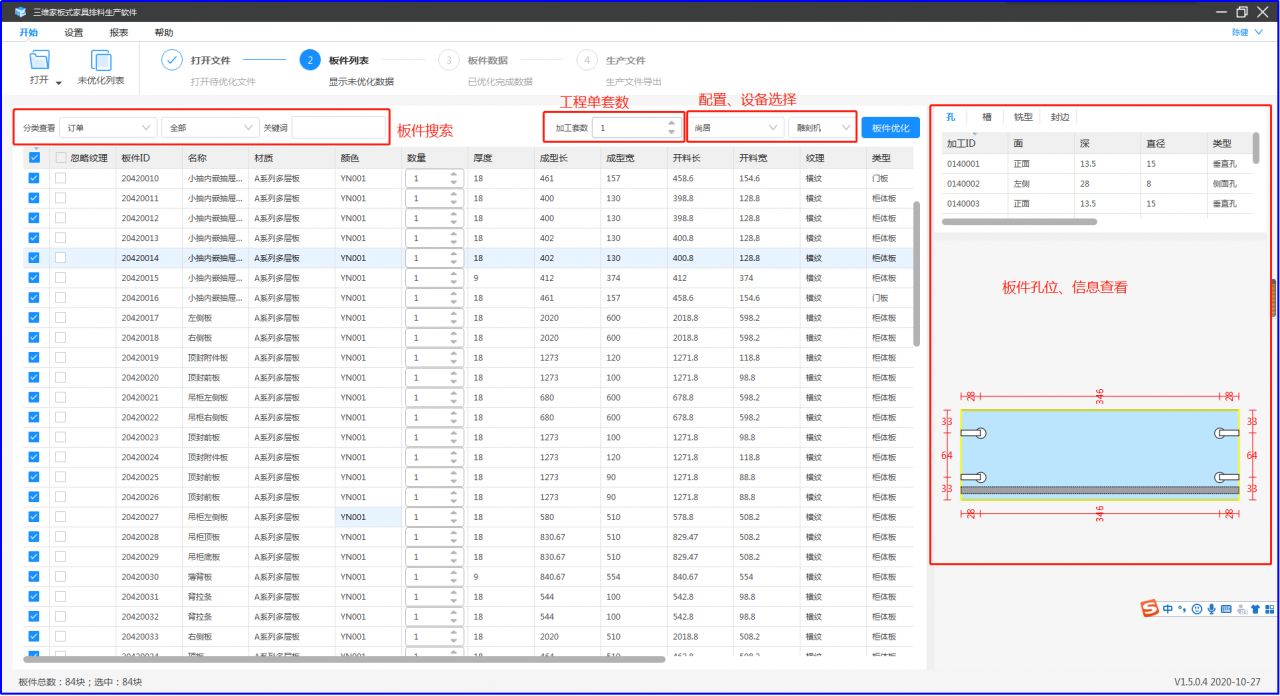Open the 未优化列表 list icon
Screen dimensions: 1280x696
[101, 60]
